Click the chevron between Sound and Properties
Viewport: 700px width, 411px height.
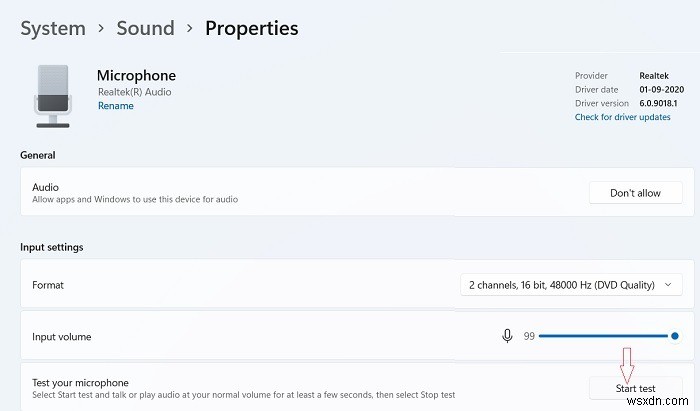click(x=190, y=28)
